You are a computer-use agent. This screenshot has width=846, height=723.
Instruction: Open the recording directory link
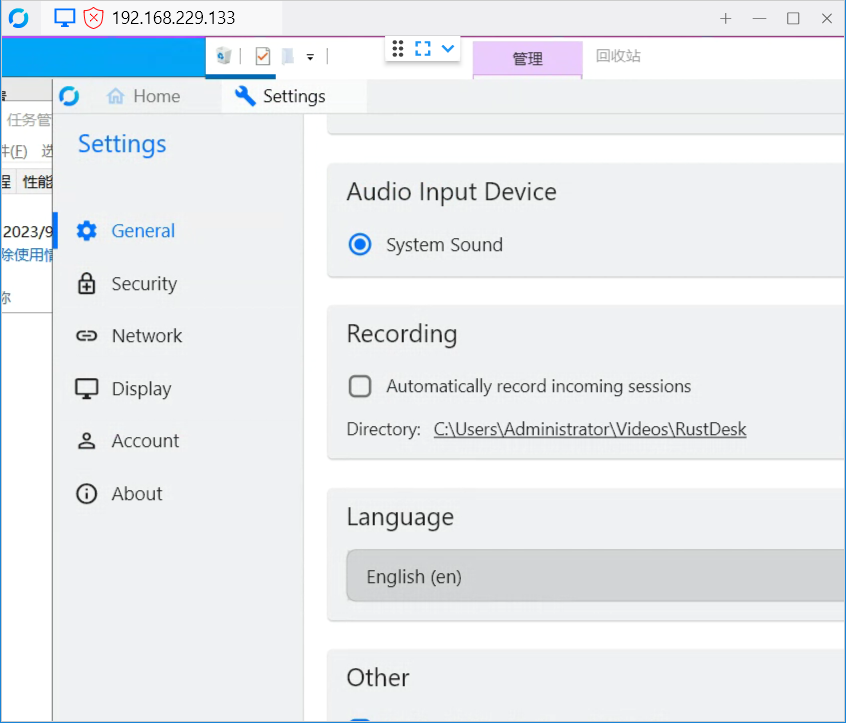click(590, 429)
